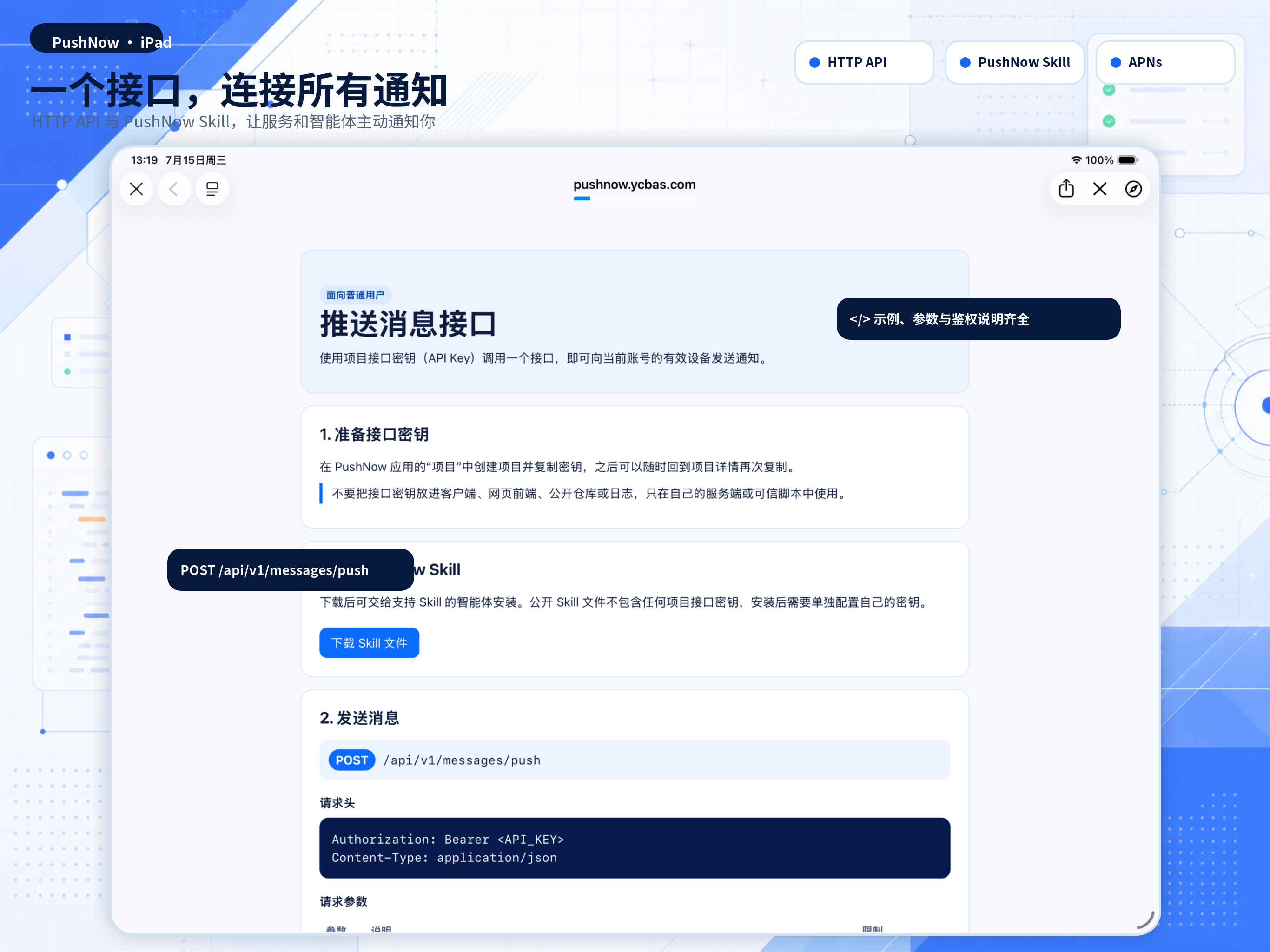Image resolution: width=1270 pixels, height=952 pixels.
Task: Click the Authorization Bearer code block
Action: [635, 847]
